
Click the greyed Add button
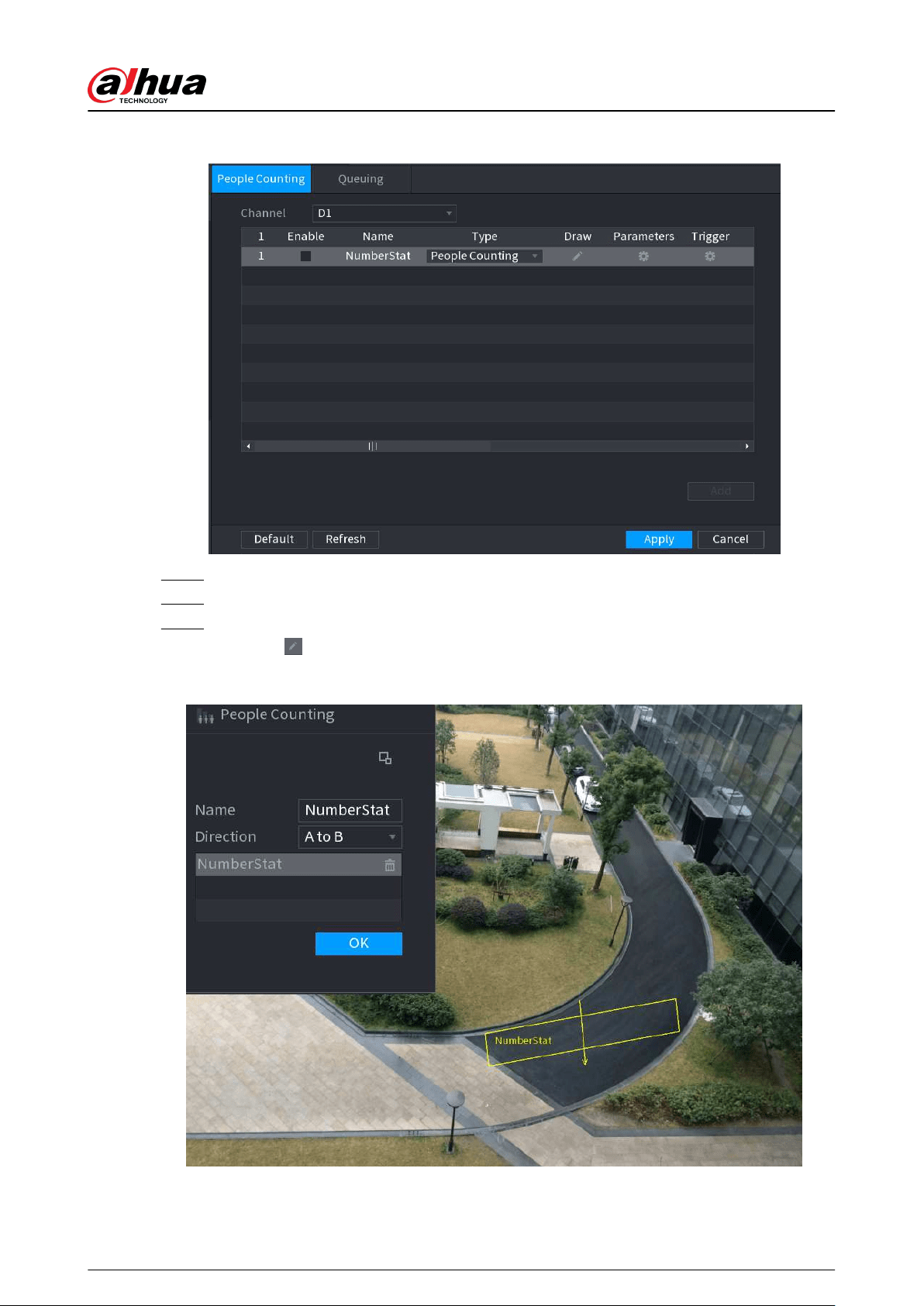pos(720,491)
